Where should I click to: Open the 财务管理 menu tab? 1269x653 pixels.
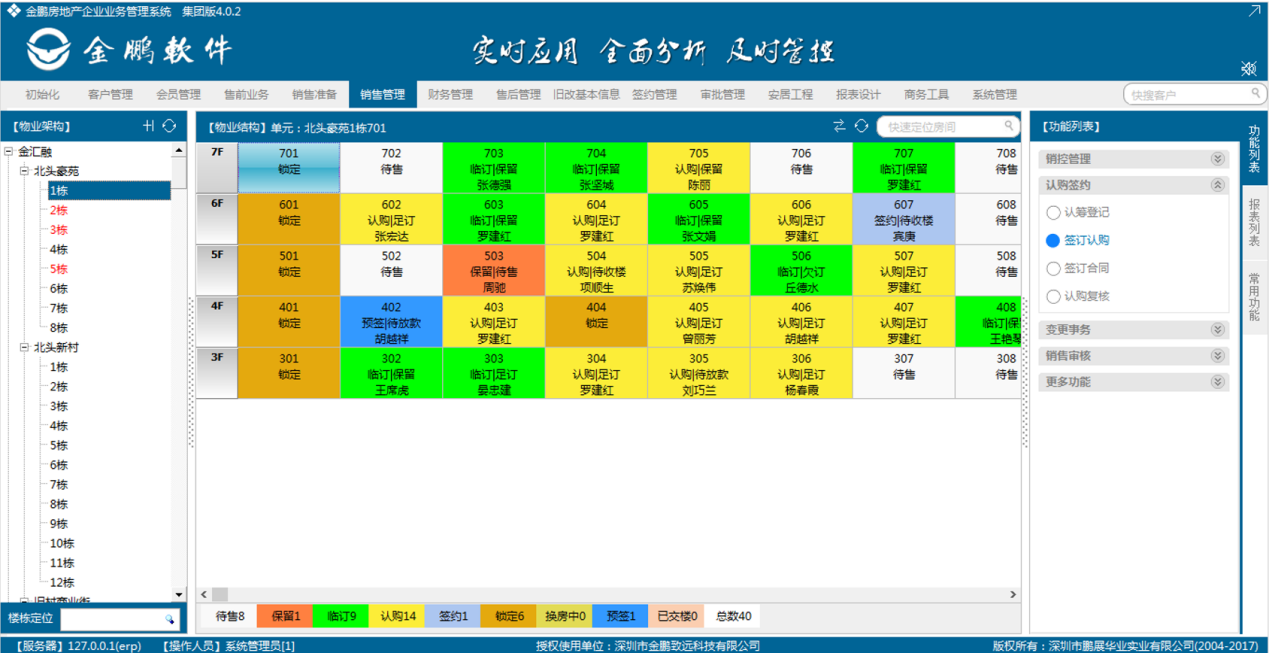pyautogui.click(x=450, y=95)
